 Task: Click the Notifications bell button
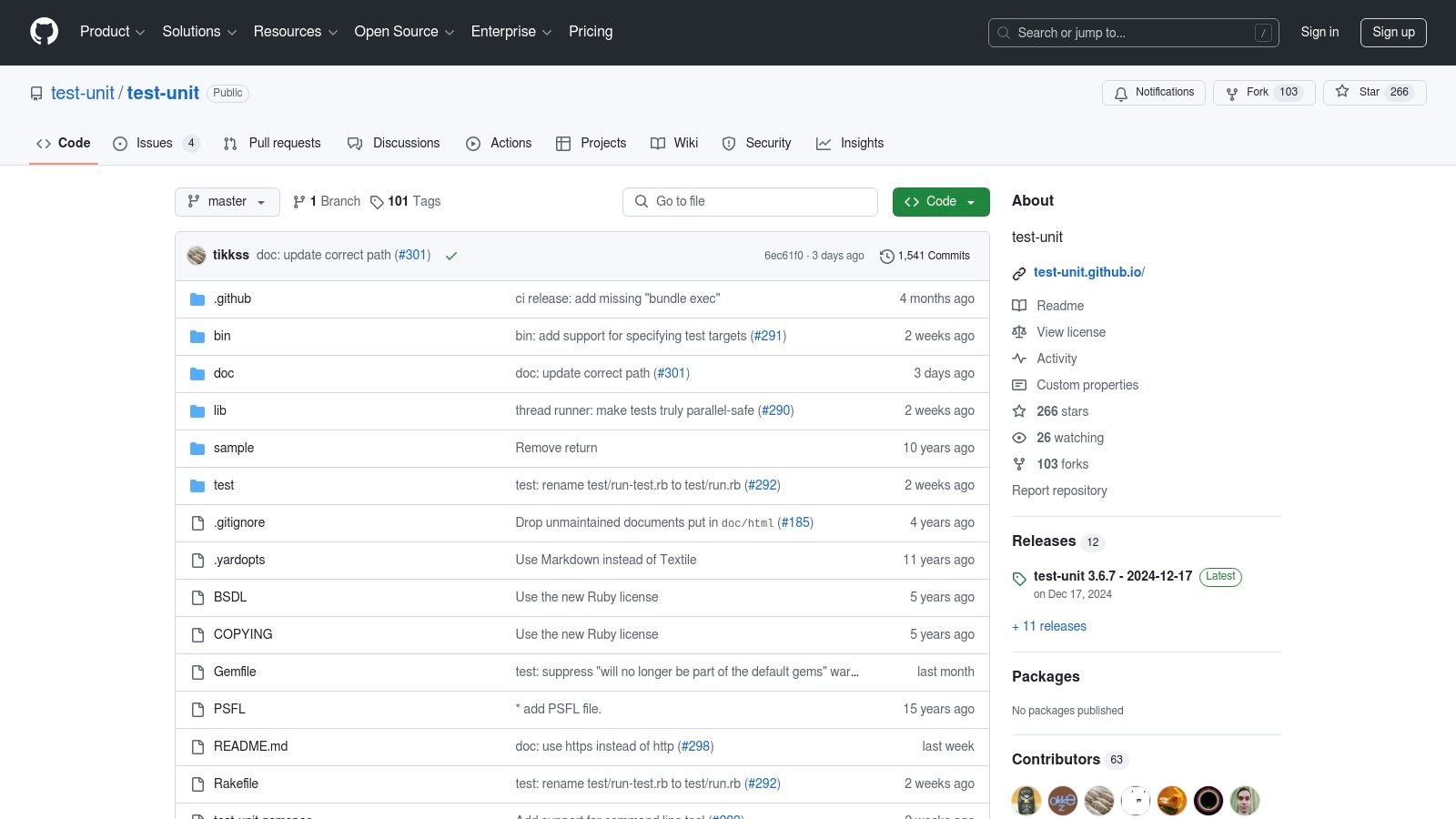[x=1154, y=93]
